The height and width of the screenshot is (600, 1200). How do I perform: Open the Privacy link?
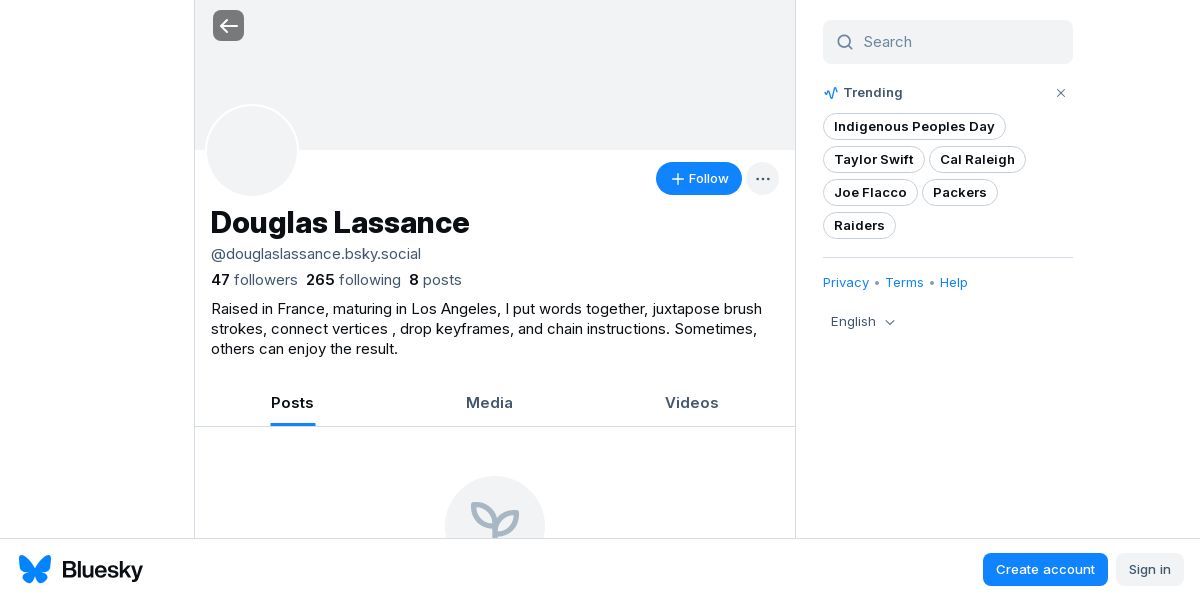click(846, 283)
